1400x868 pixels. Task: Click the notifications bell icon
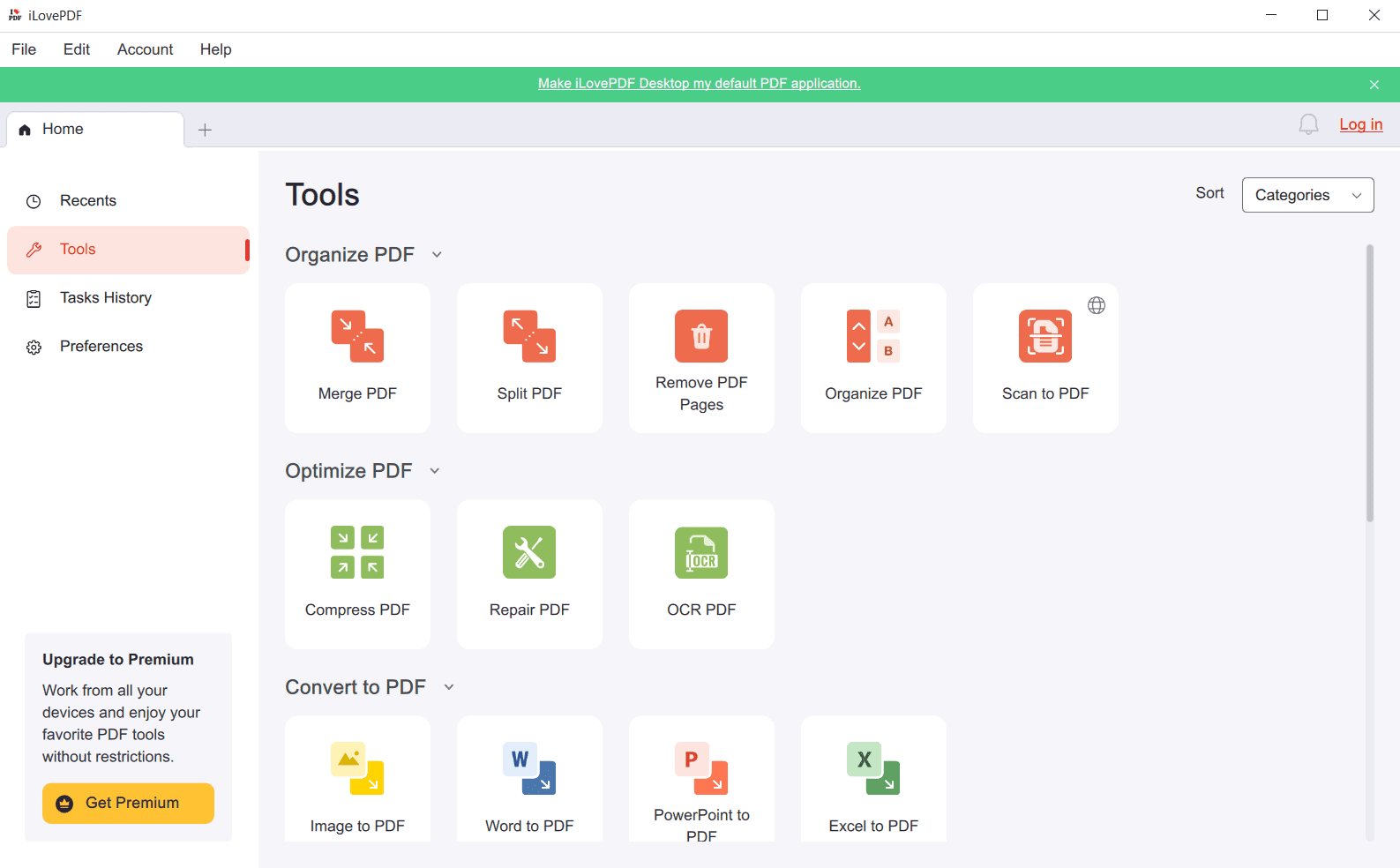1308,124
